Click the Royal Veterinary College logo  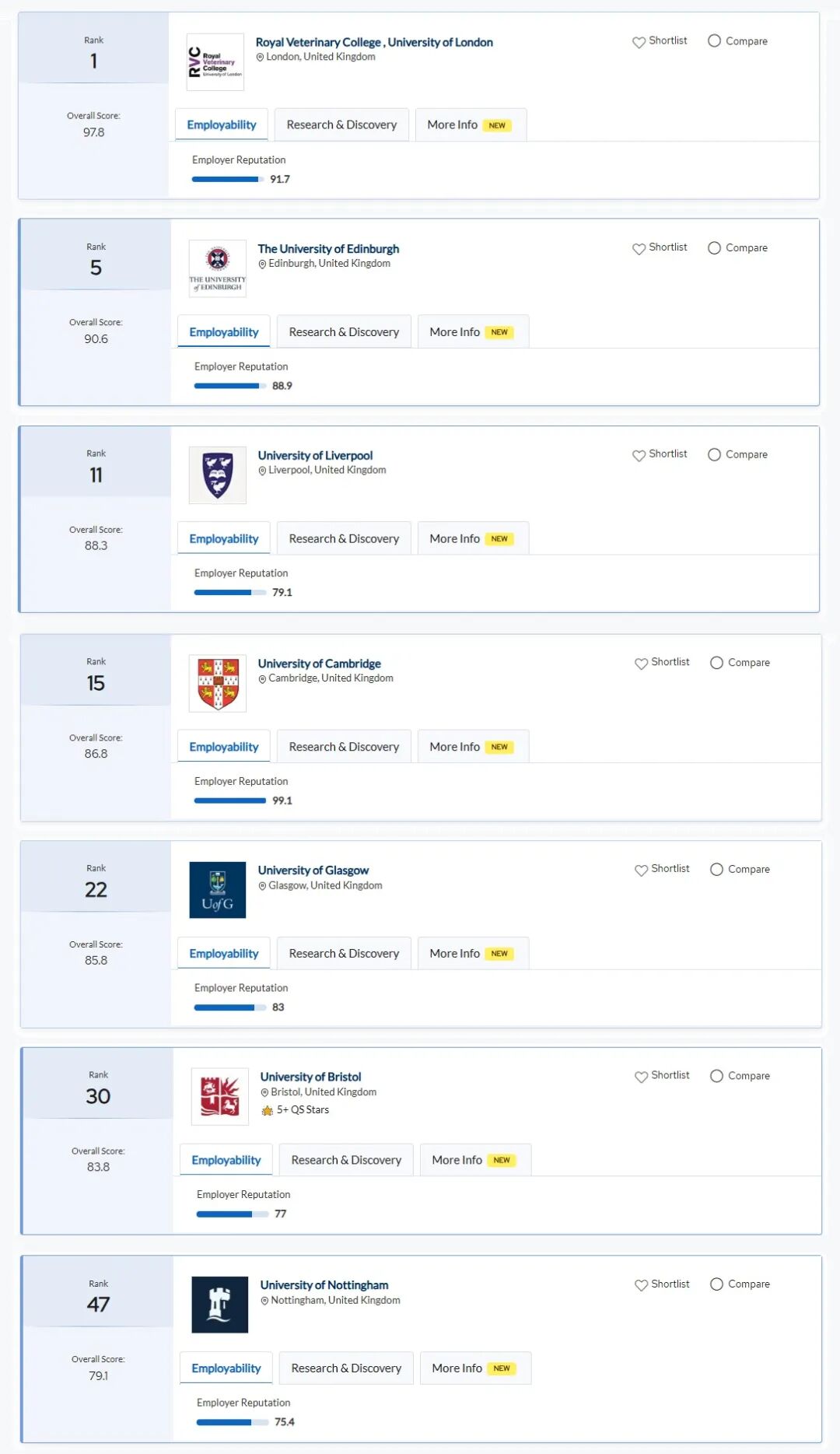215,62
